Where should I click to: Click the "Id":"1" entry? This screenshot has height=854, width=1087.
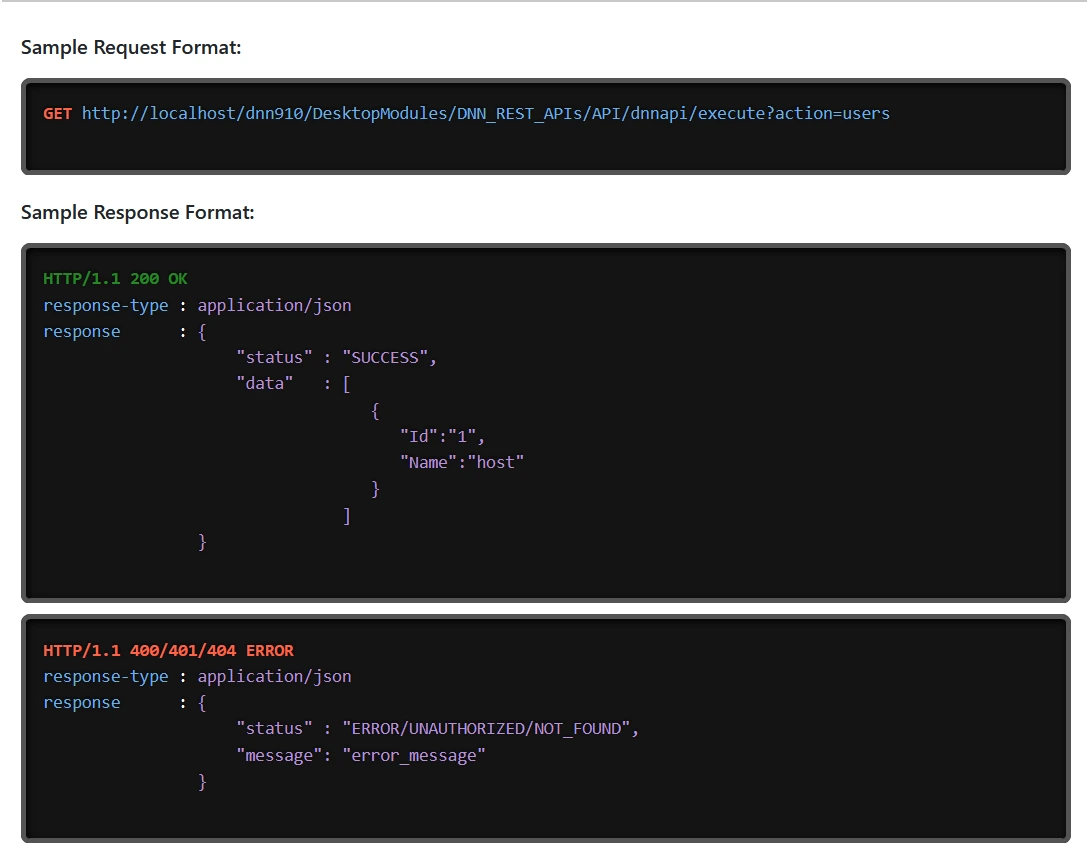[442, 436]
